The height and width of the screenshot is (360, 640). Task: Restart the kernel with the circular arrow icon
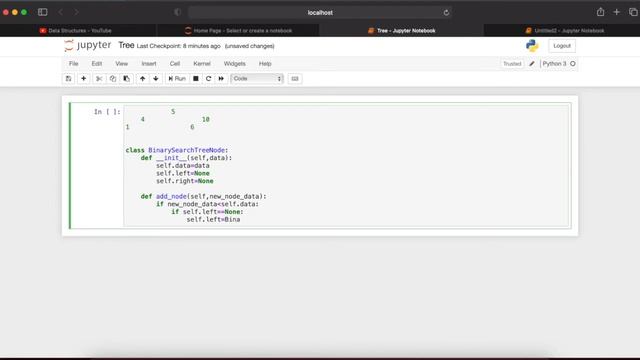point(209,78)
